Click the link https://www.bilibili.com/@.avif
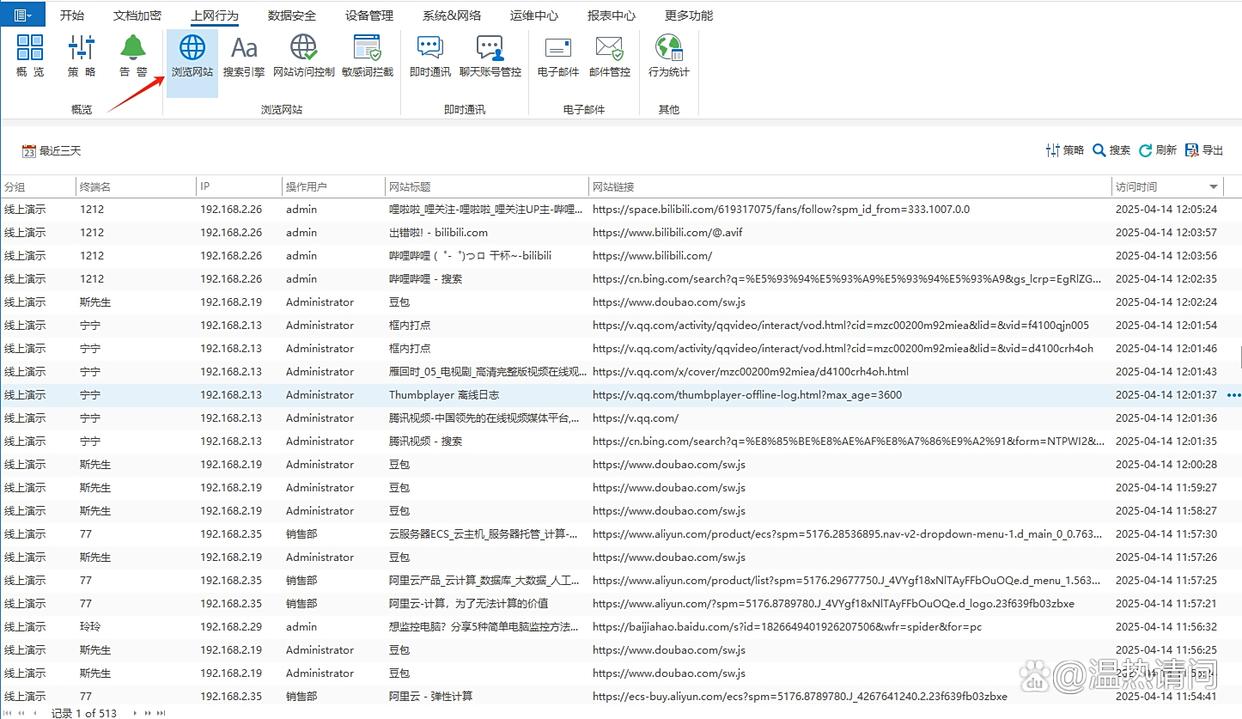The width and height of the screenshot is (1242, 719). pos(667,233)
